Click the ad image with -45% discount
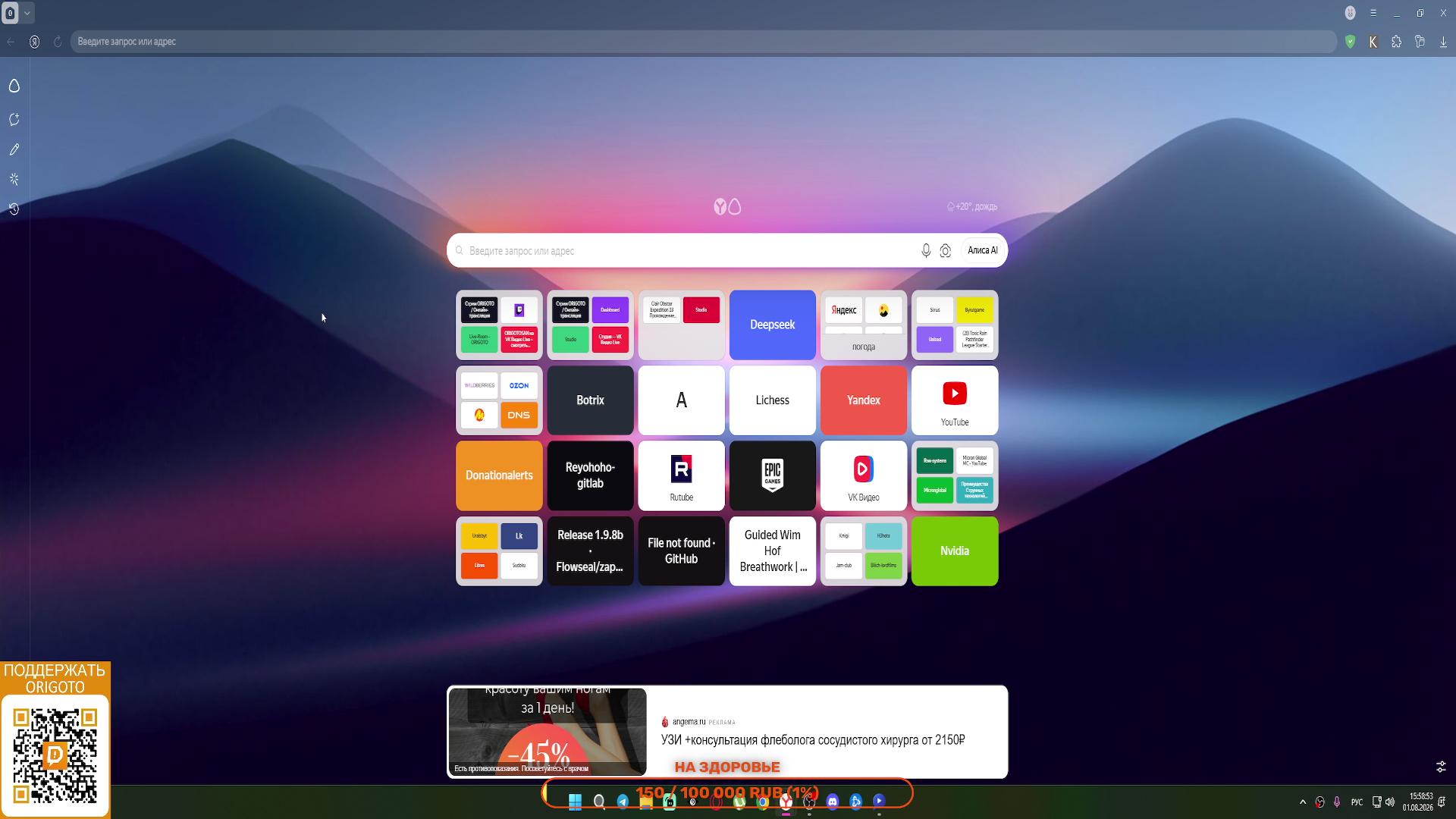This screenshot has height=819, width=1456. [x=548, y=732]
